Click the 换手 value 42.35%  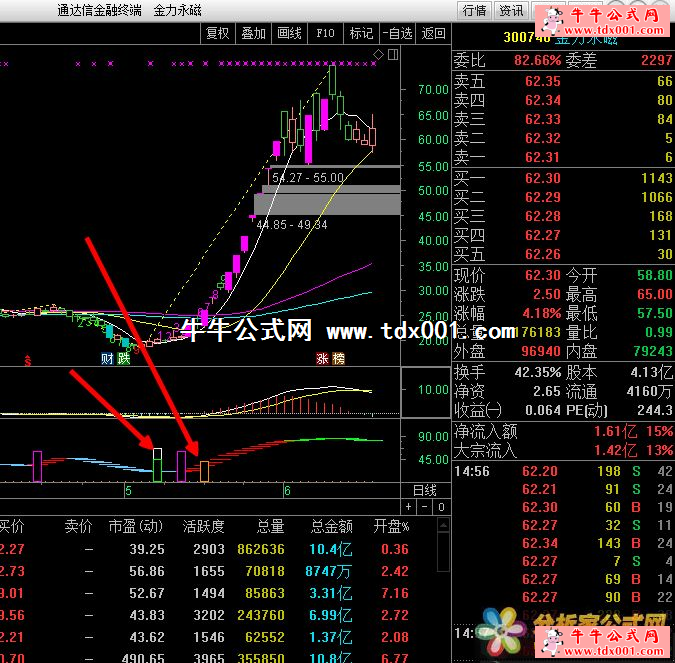(x=538, y=372)
